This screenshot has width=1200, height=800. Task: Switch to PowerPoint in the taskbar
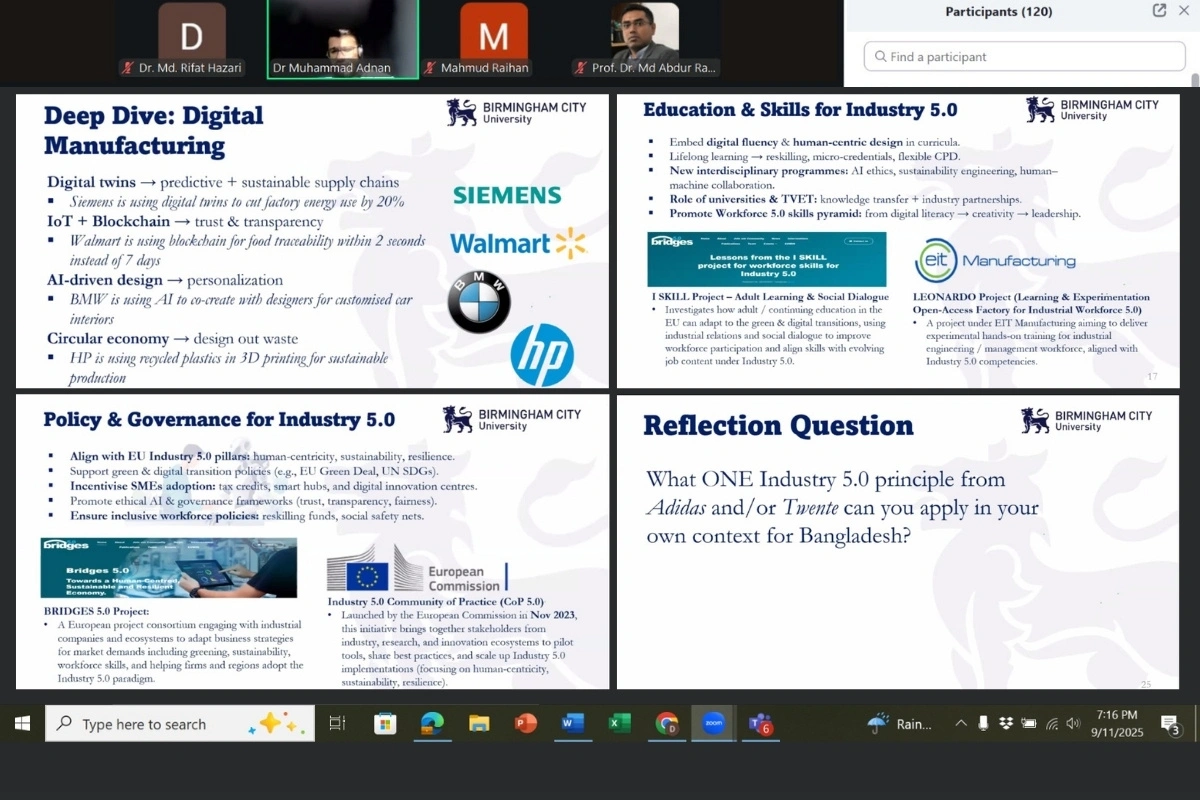click(526, 723)
